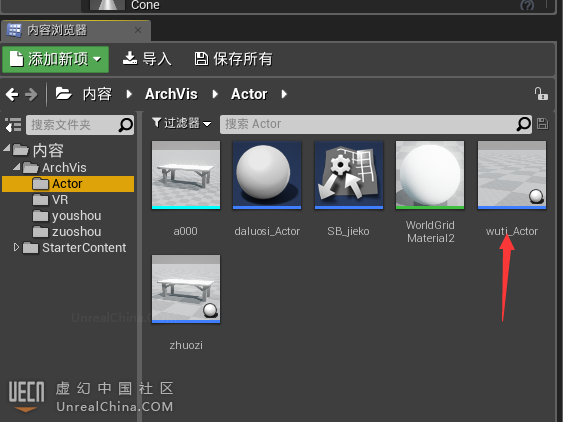Expand arrow after Actor breadcrumb
This screenshot has width=563, height=422.
(284, 94)
